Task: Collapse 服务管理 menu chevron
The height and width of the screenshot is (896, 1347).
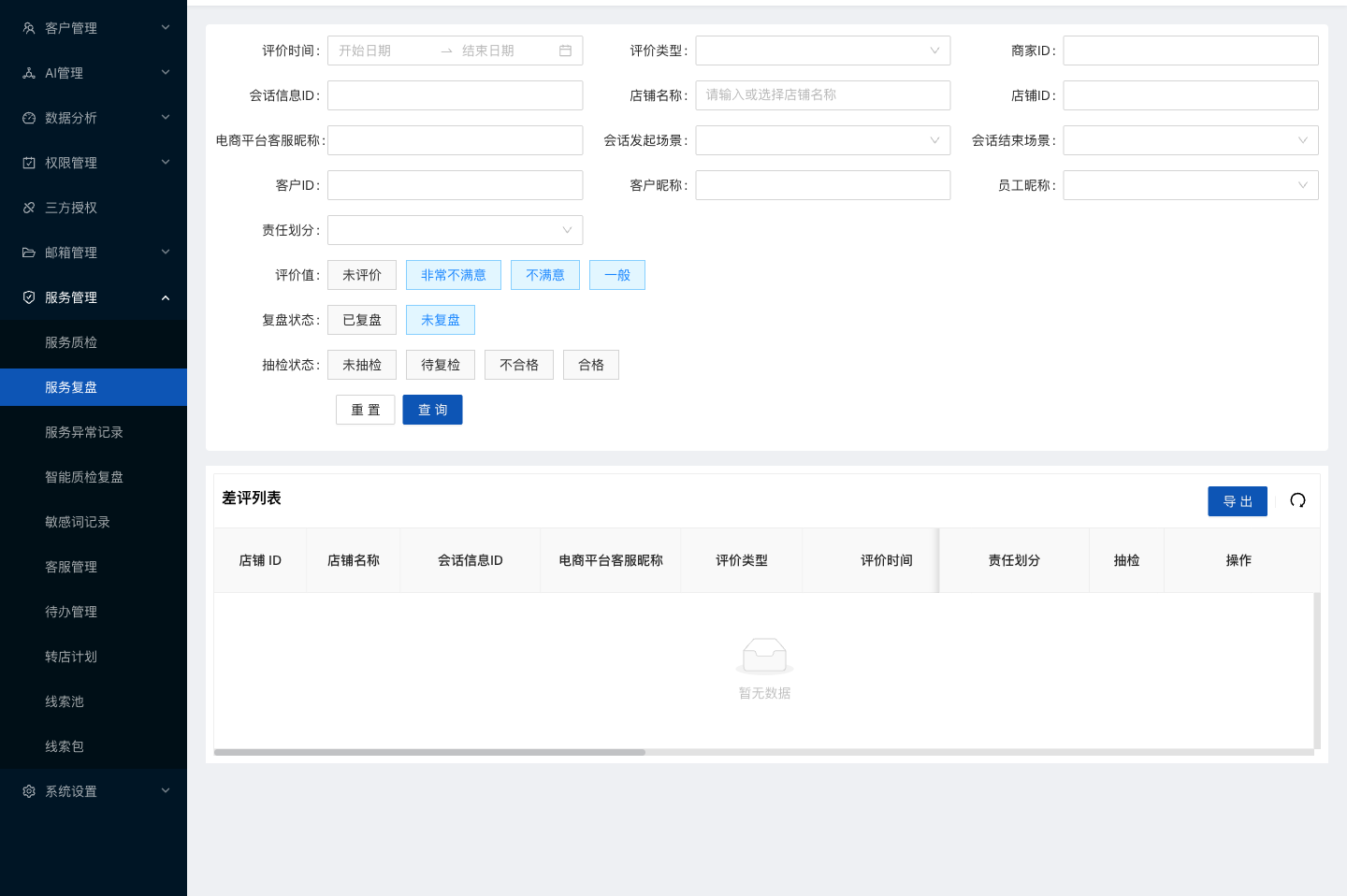Action: tap(166, 297)
